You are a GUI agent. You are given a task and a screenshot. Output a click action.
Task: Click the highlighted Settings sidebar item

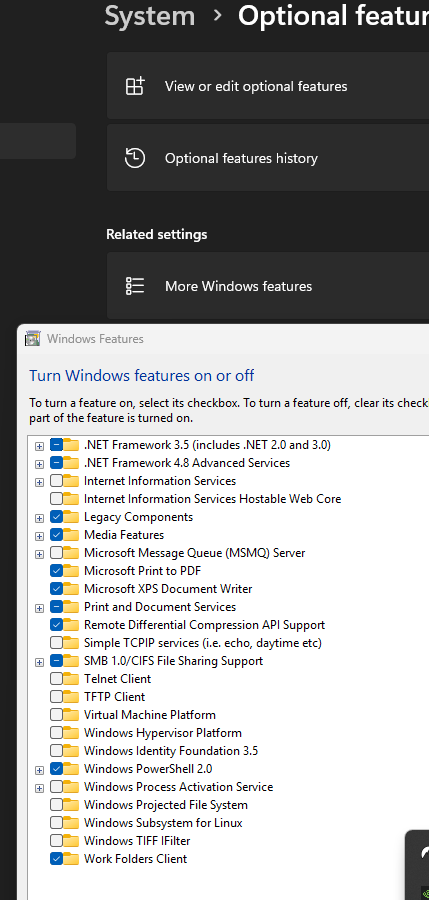pos(38,141)
